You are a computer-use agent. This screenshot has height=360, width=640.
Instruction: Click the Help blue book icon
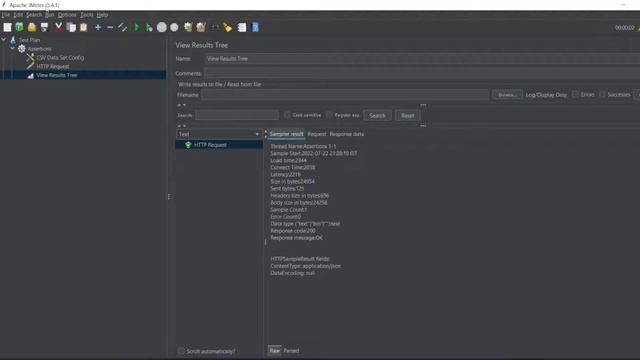(x=256, y=27)
